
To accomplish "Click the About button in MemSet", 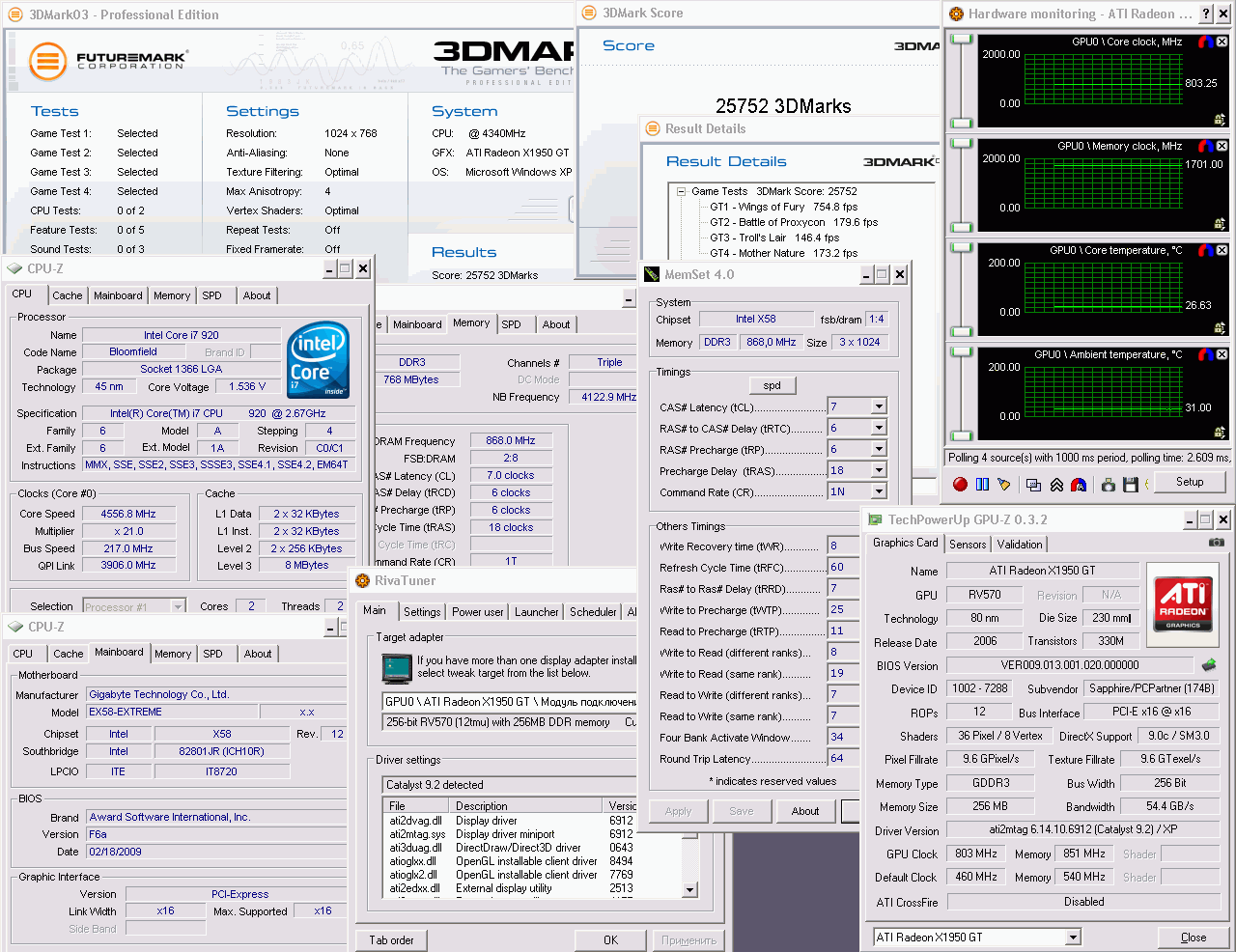I will (805, 811).
